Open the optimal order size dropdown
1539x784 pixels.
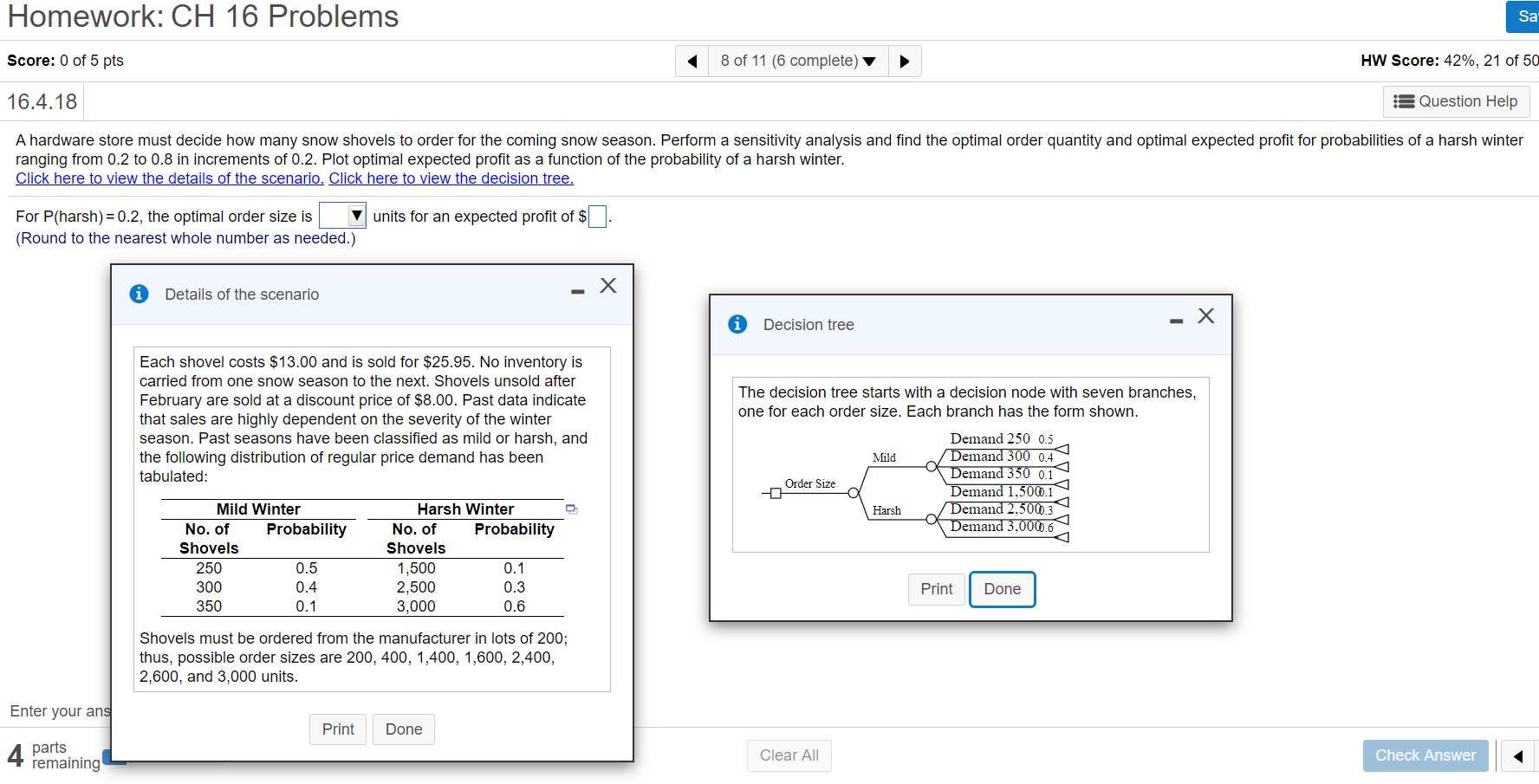tap(356, 216)
